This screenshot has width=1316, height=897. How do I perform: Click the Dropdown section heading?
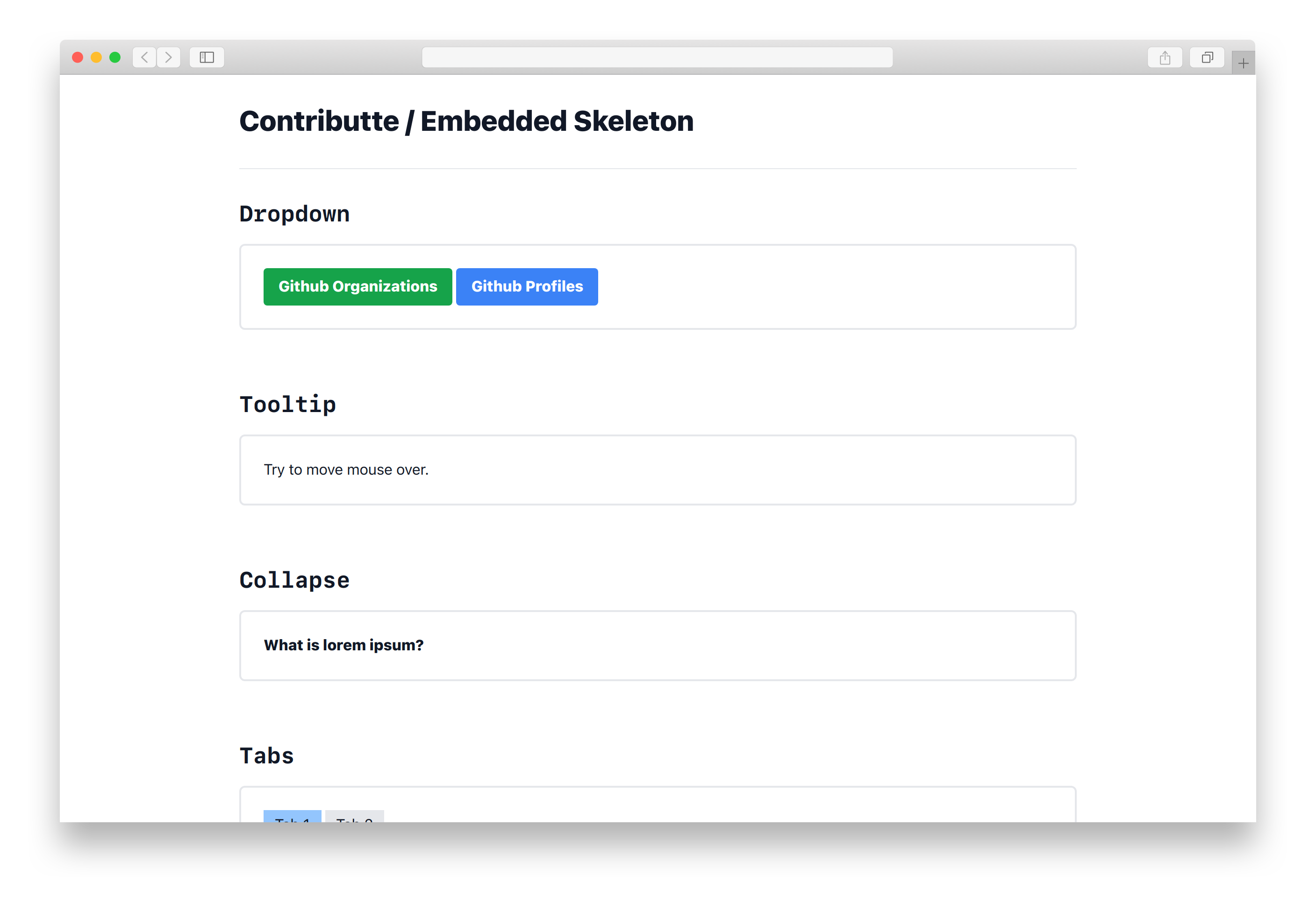pos(294,214)
